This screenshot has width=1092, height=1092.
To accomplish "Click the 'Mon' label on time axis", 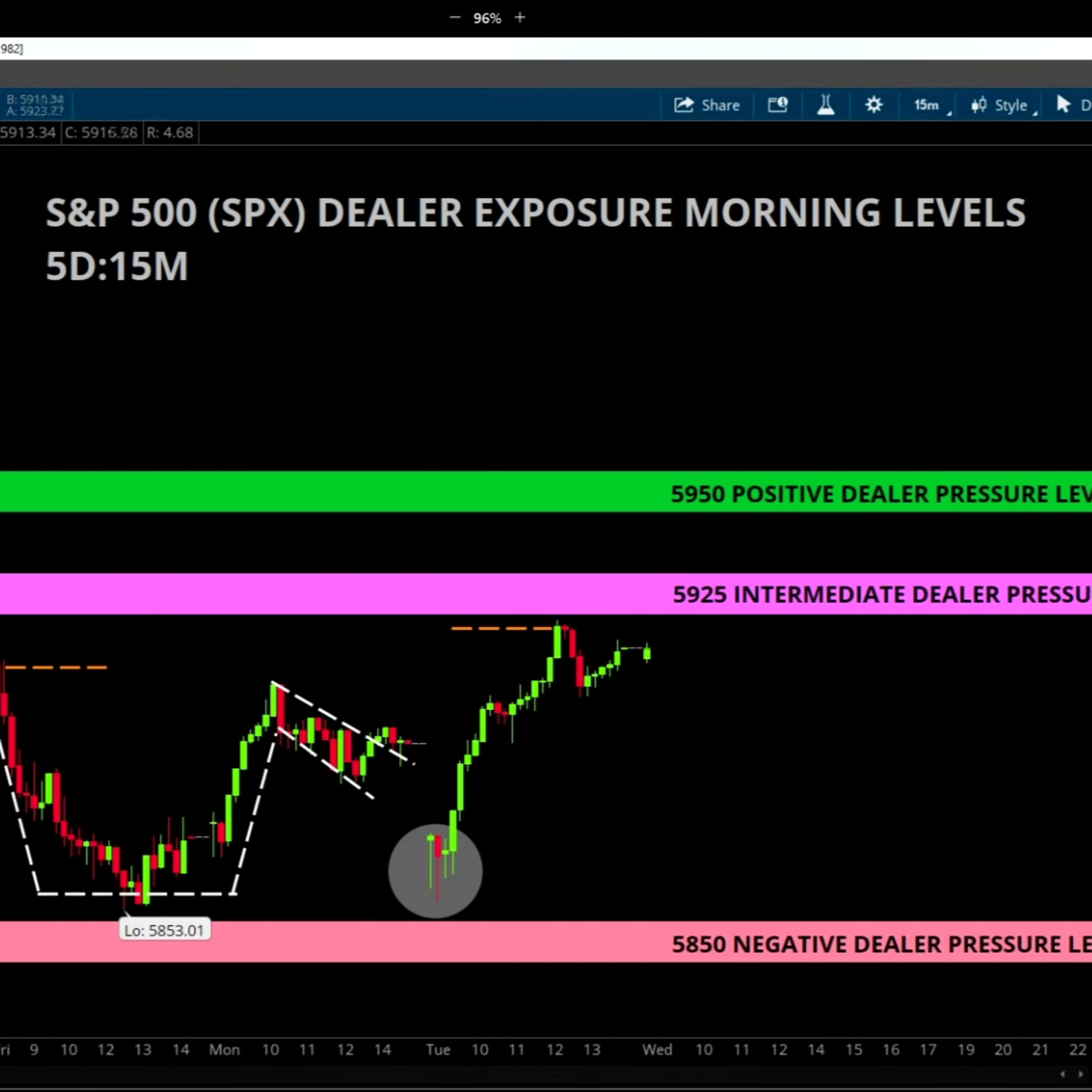I will coord(224,1050).
